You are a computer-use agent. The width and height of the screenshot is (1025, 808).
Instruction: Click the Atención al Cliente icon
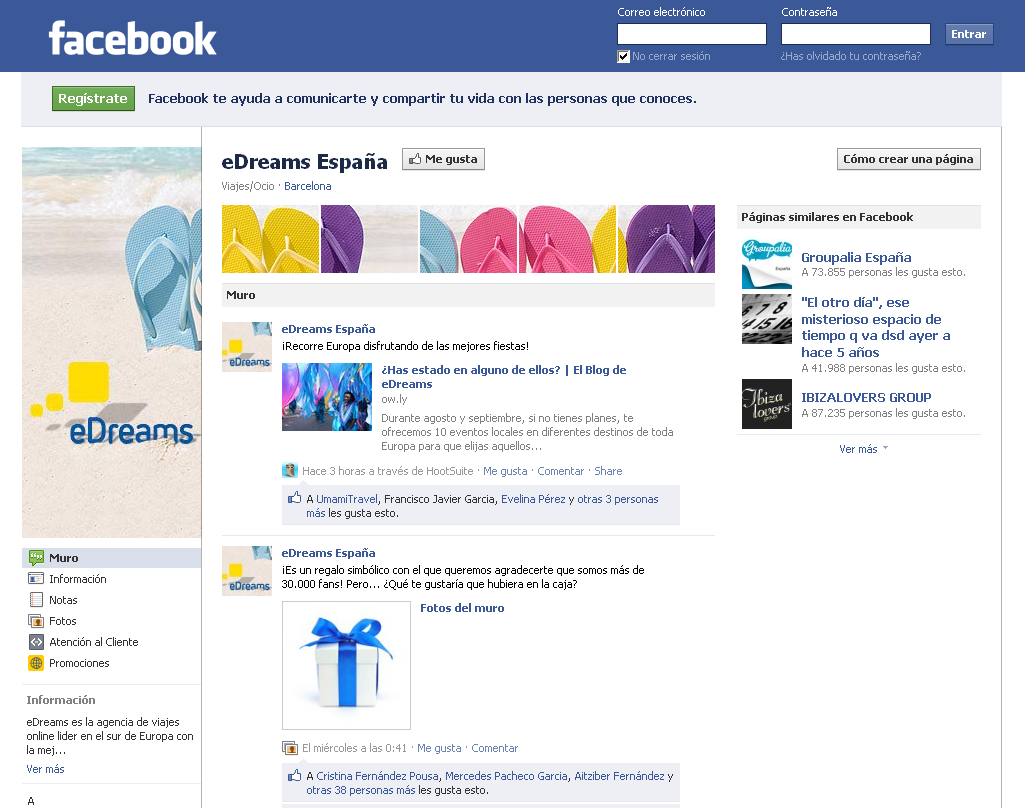point(37,642)
